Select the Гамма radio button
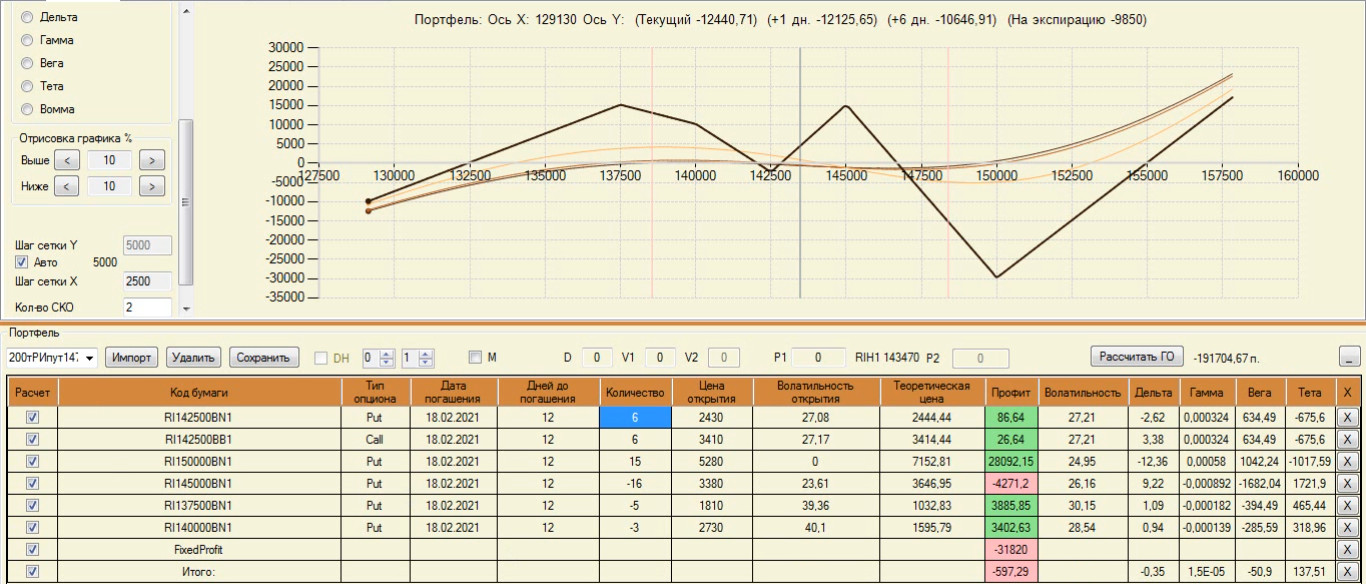This screenshot has height=584, width=1366. [27, 40]
